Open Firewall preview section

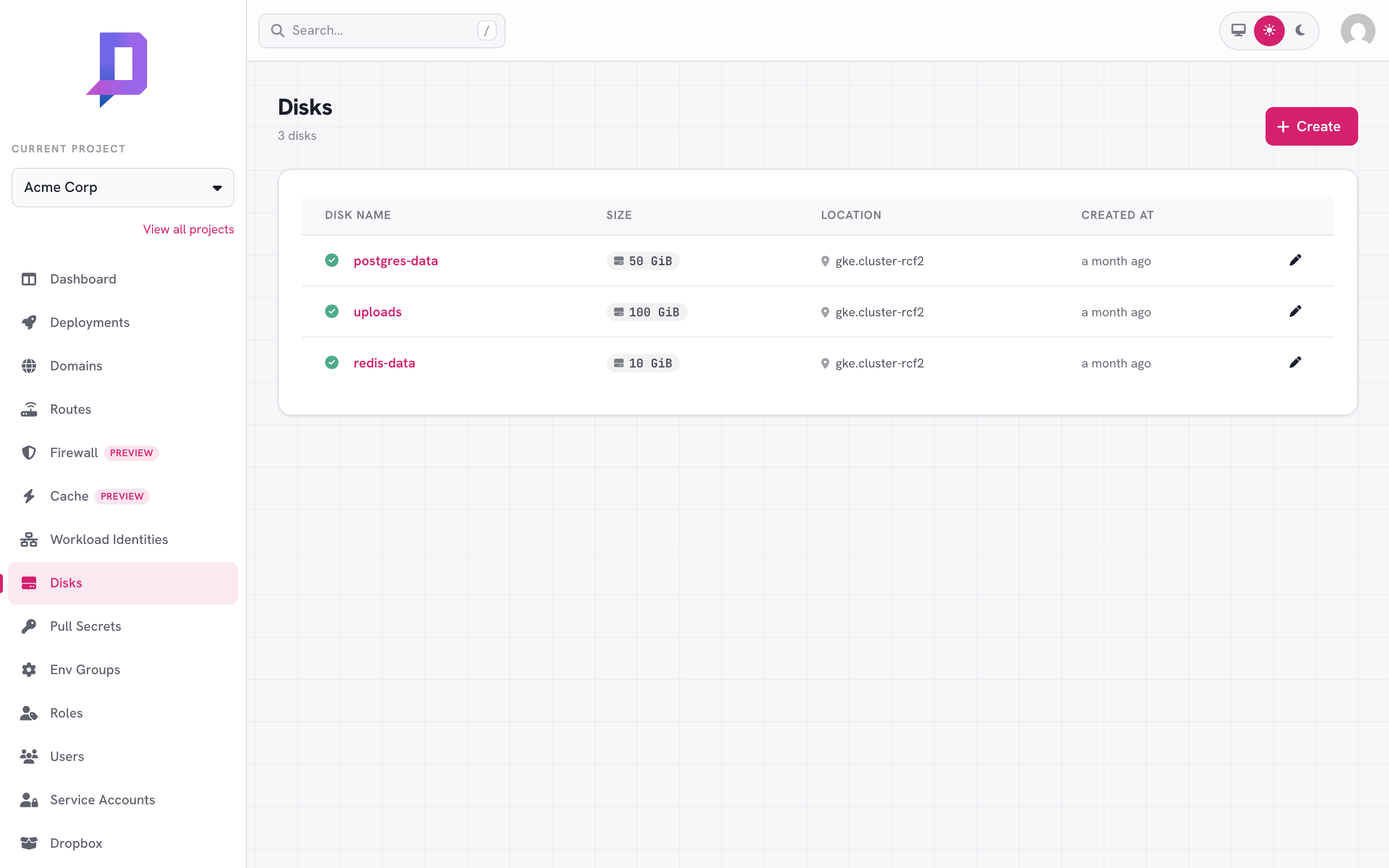click(123, 453)
